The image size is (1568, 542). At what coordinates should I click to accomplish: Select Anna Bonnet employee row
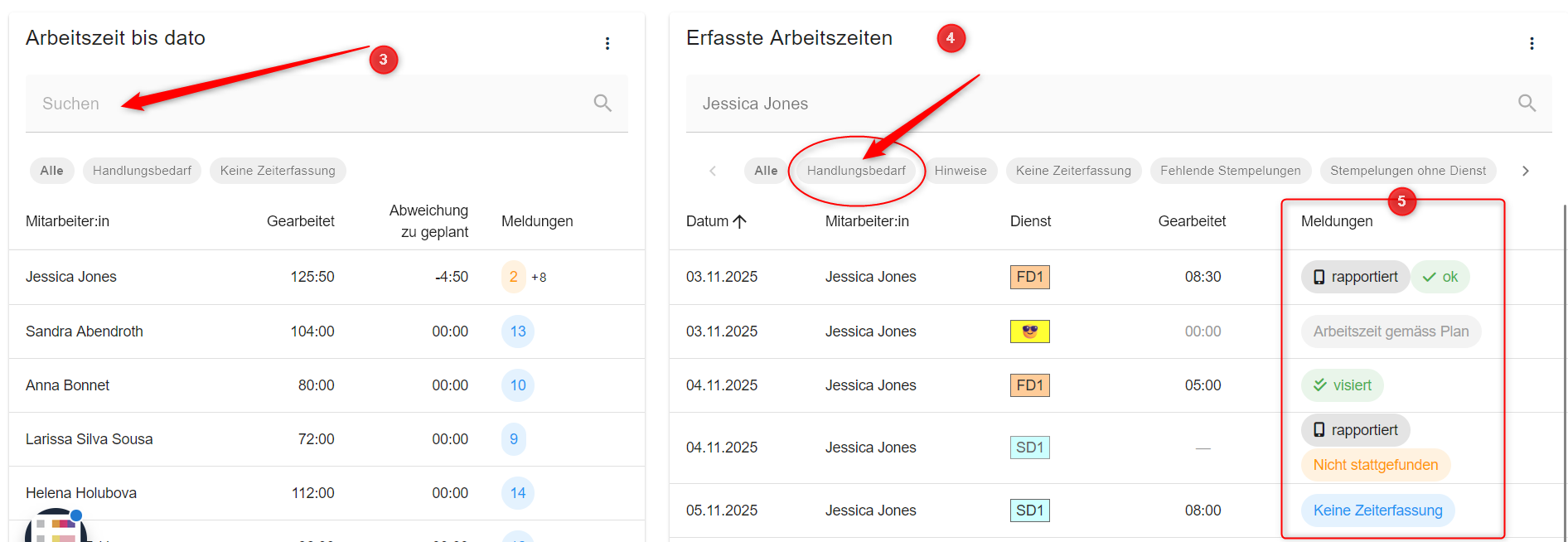pyautogui.click(x=327, y=385)
